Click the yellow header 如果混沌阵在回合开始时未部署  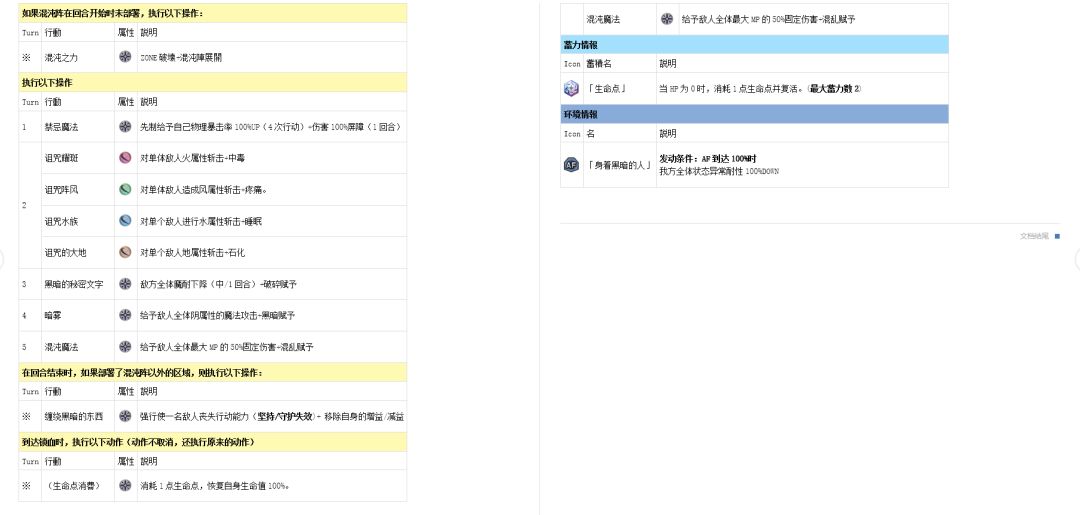(x=212, y=13)
